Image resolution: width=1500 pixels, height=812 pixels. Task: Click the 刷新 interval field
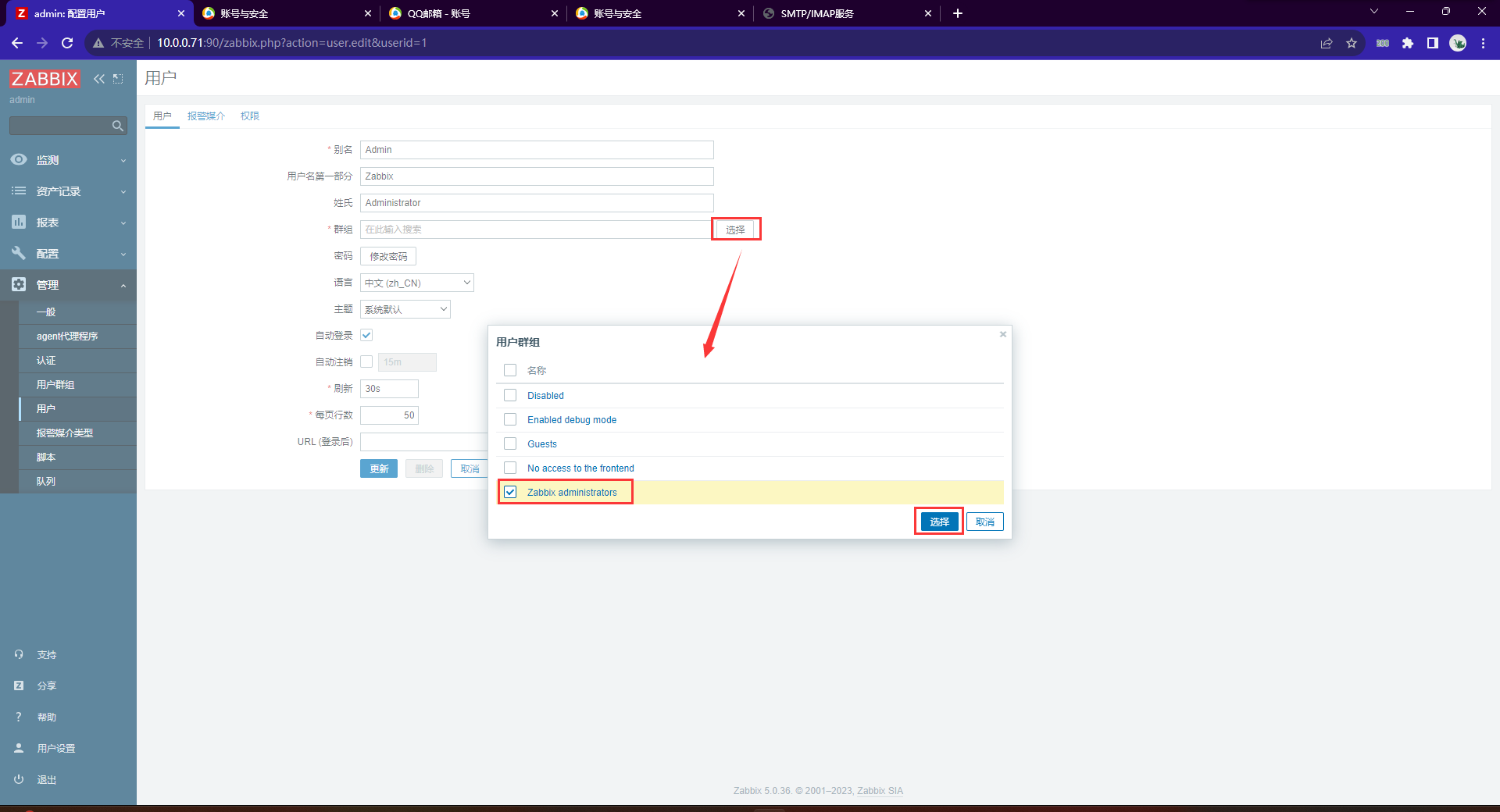click(x=389, y=389)
